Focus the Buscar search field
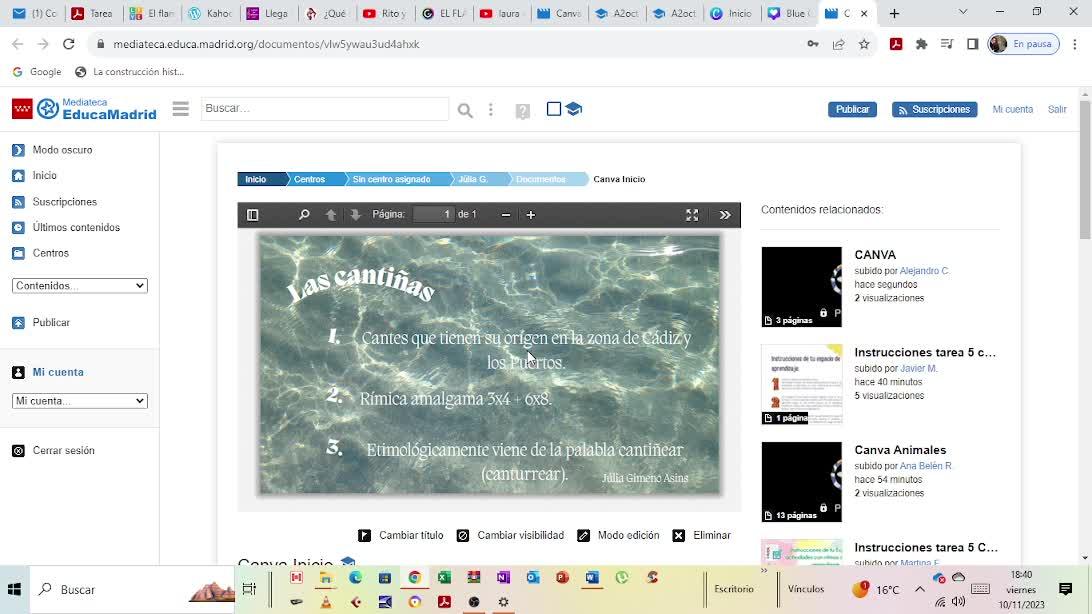 click(x=325, y=109)
